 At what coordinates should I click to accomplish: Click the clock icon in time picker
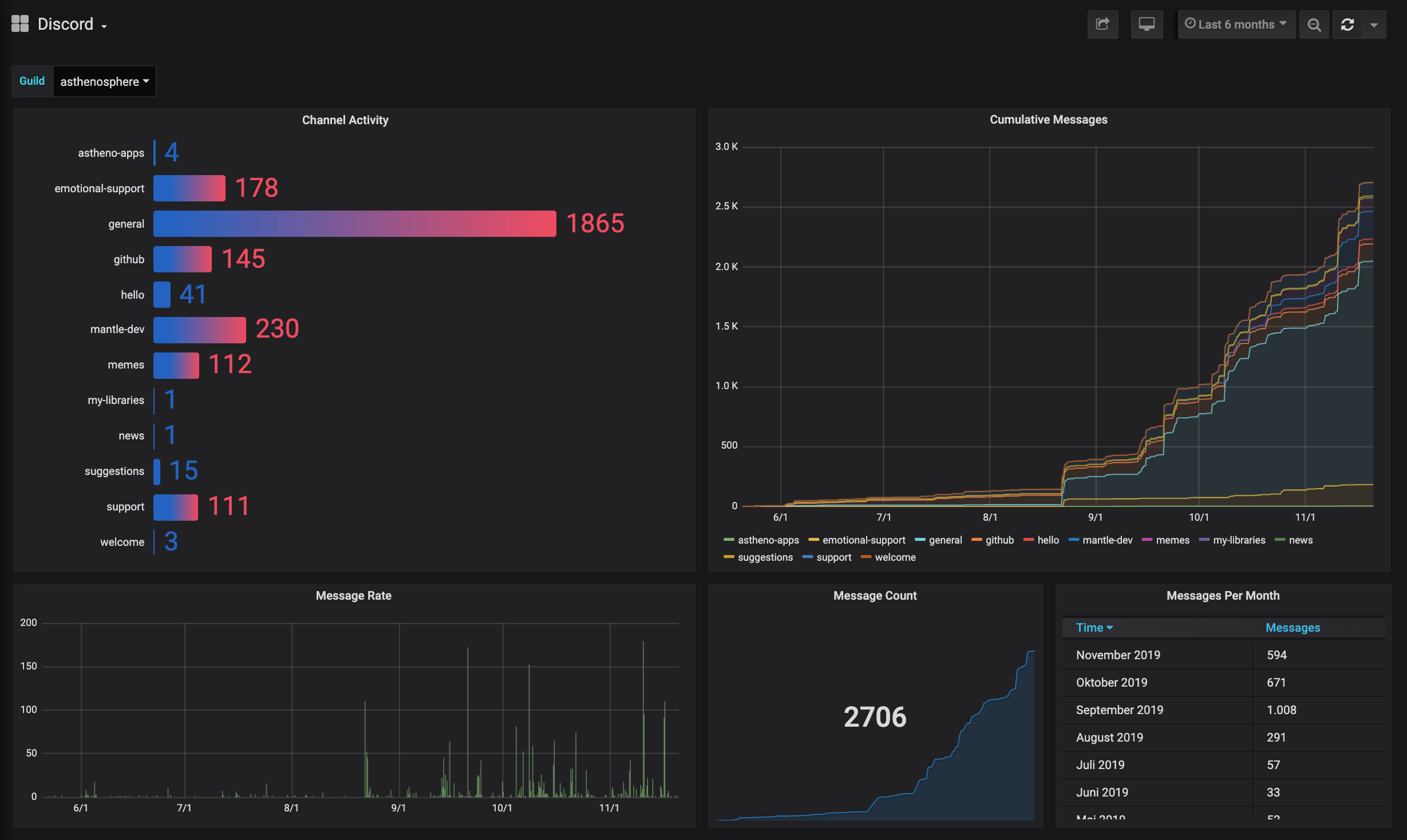click(x=1190, y=23)
